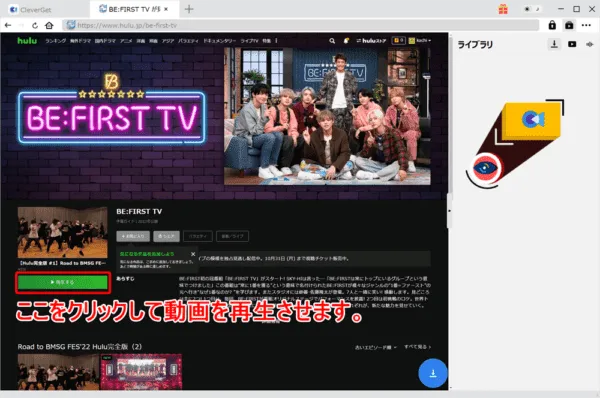Image resolution: width=600 pixels, height=398 pixels.
Task: Click すべて見る link
Action: click(417, 347)
